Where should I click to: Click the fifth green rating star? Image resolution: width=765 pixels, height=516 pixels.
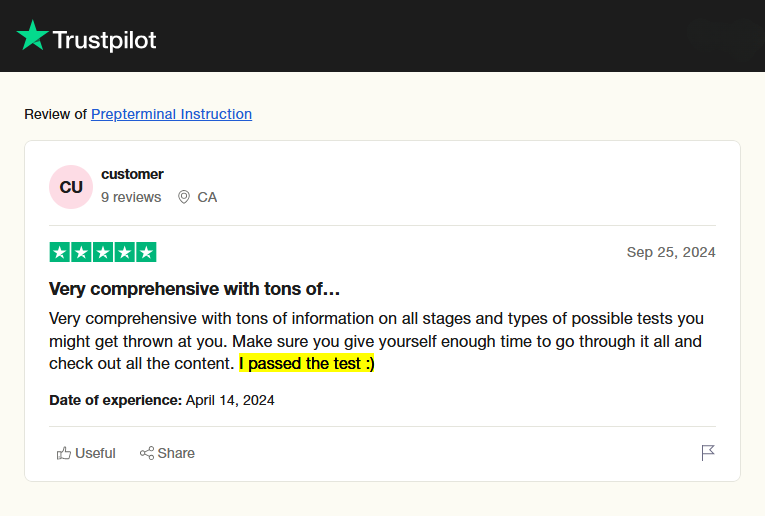(x=146, y=252)
